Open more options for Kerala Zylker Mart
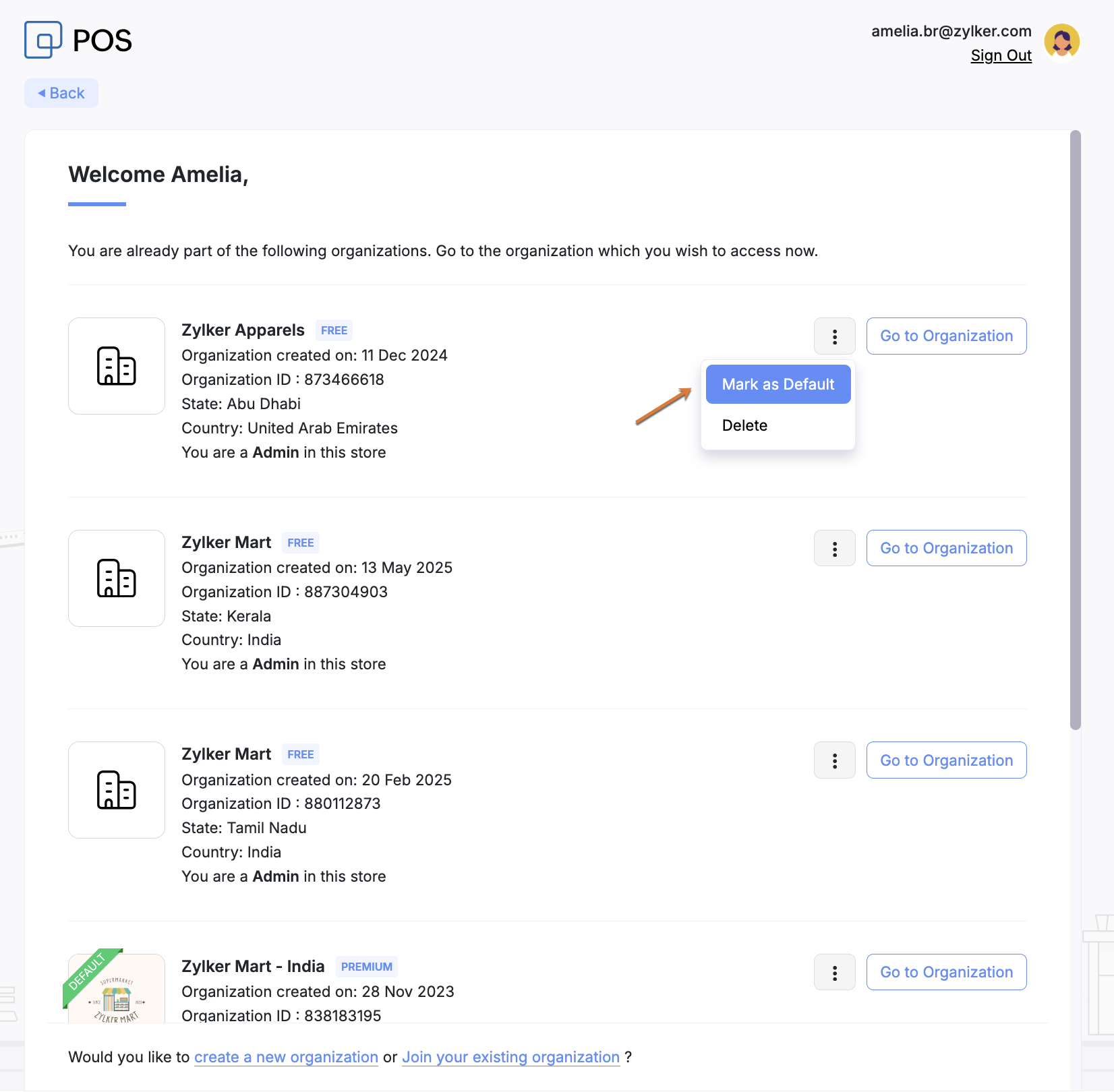Screen dimensions: 1114x1092 point(834,549)
